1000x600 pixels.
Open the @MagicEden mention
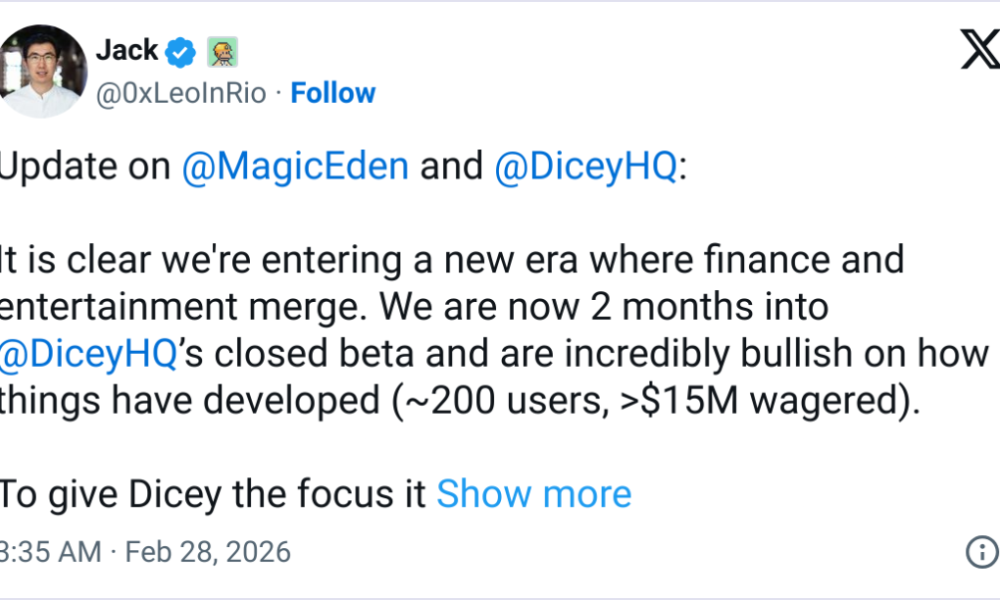(x=295, y=166)
